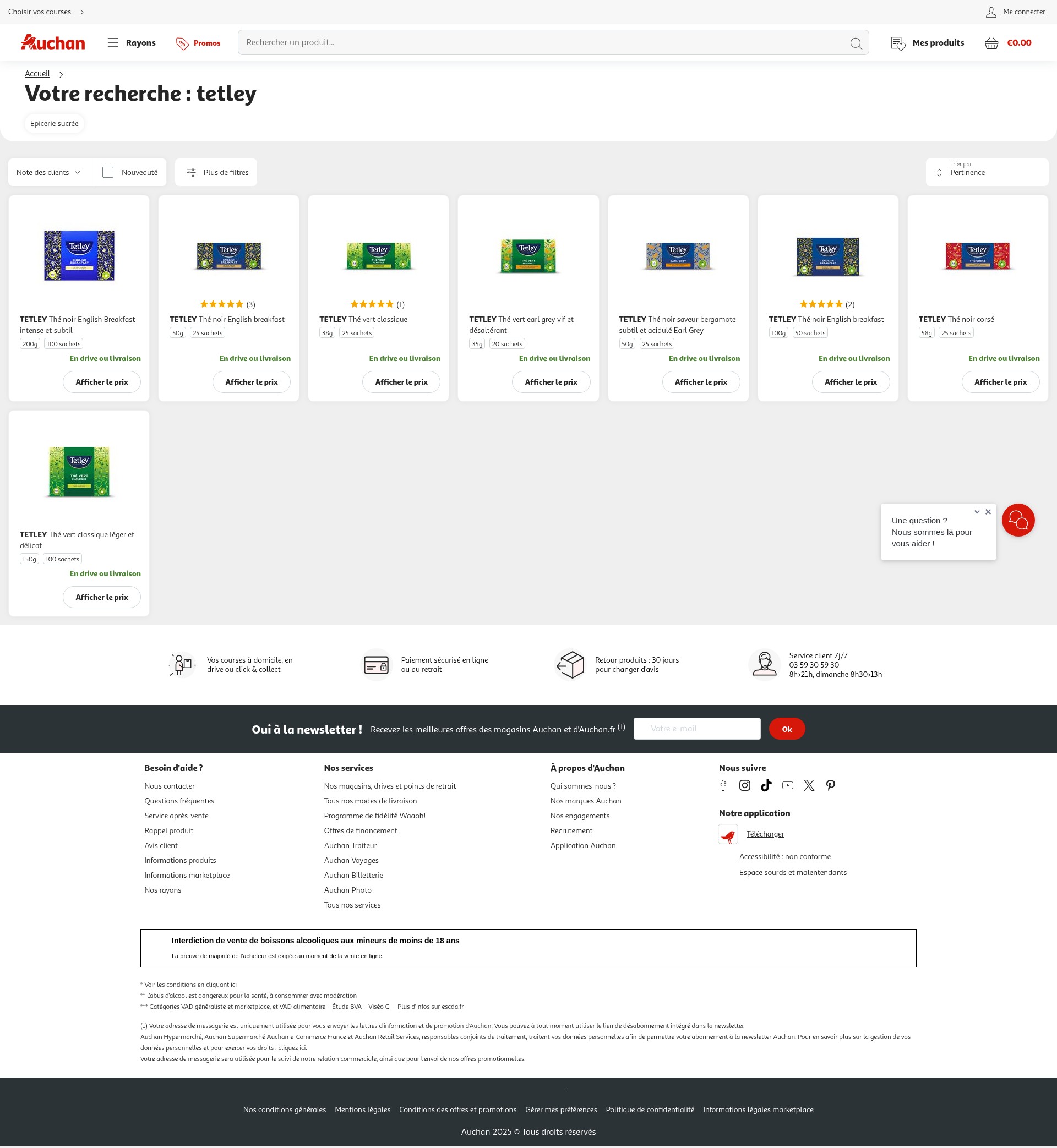Close the chat help popup
Screen dimensions: 1057x1148
coord(988,512)
